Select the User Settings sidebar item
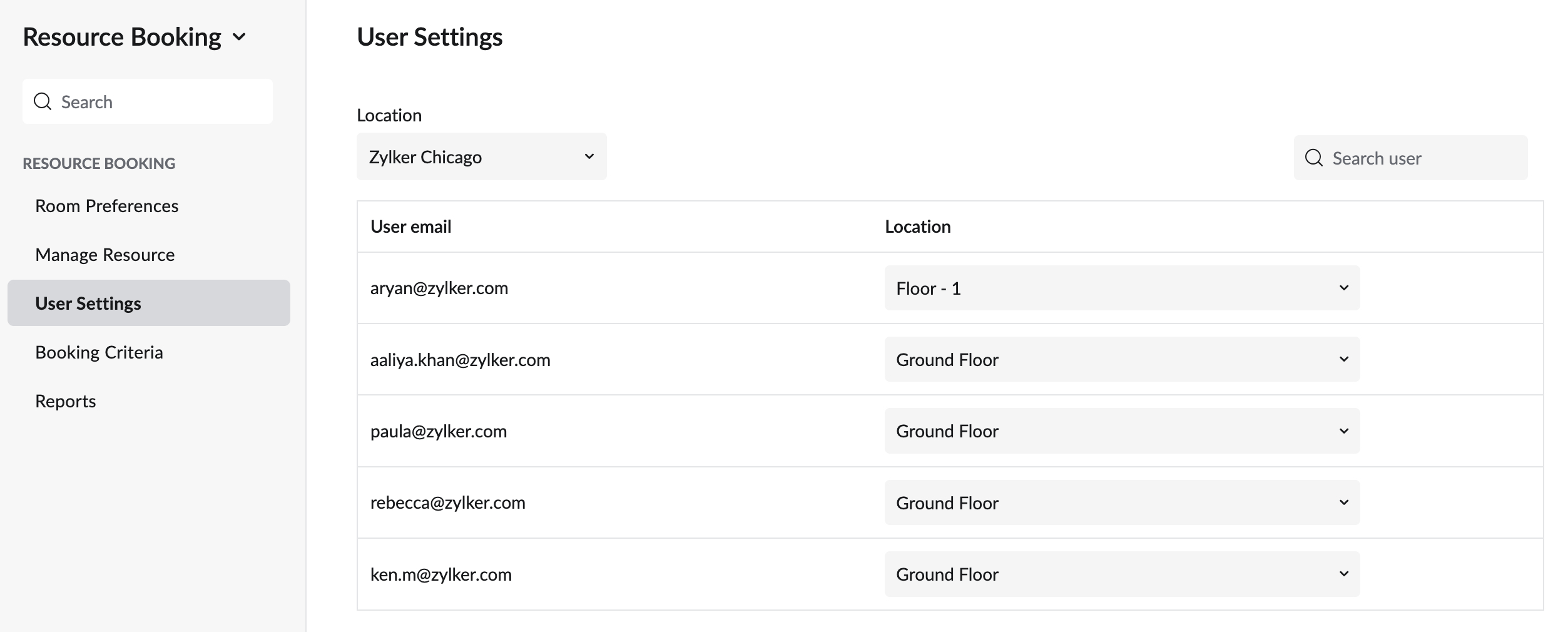 [x=88, y=303]
